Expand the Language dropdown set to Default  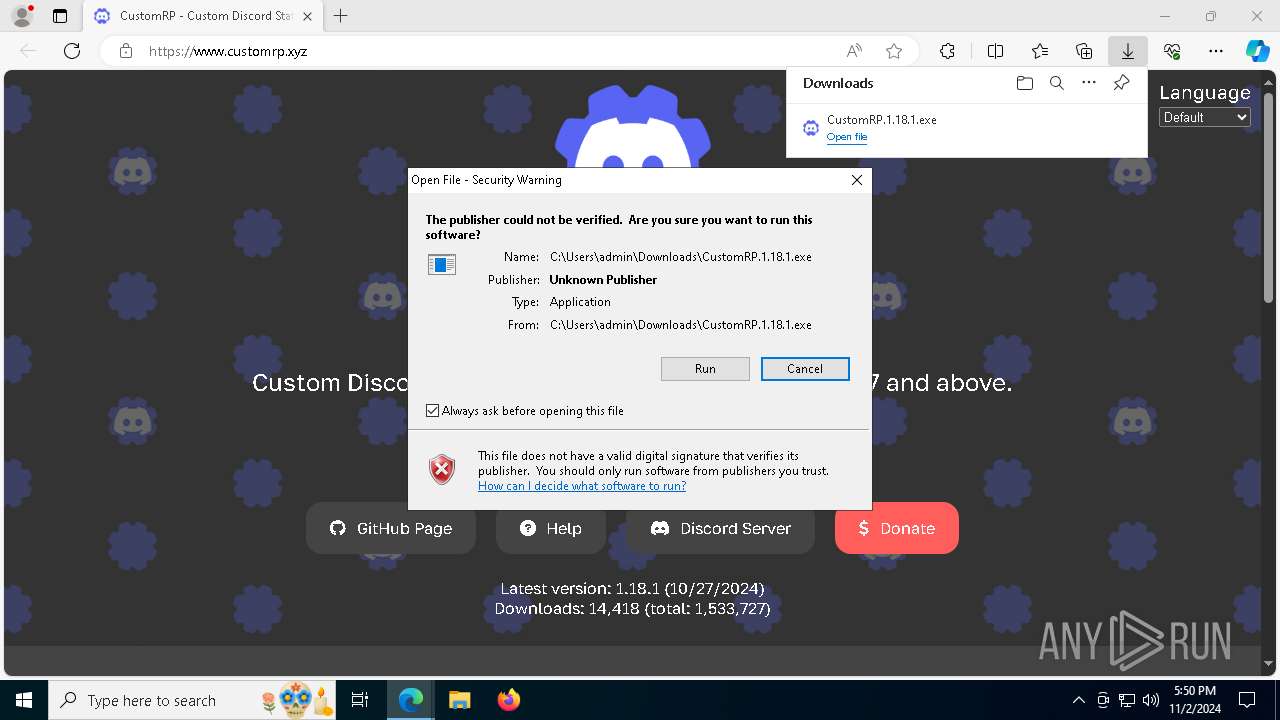(1205, 117)
